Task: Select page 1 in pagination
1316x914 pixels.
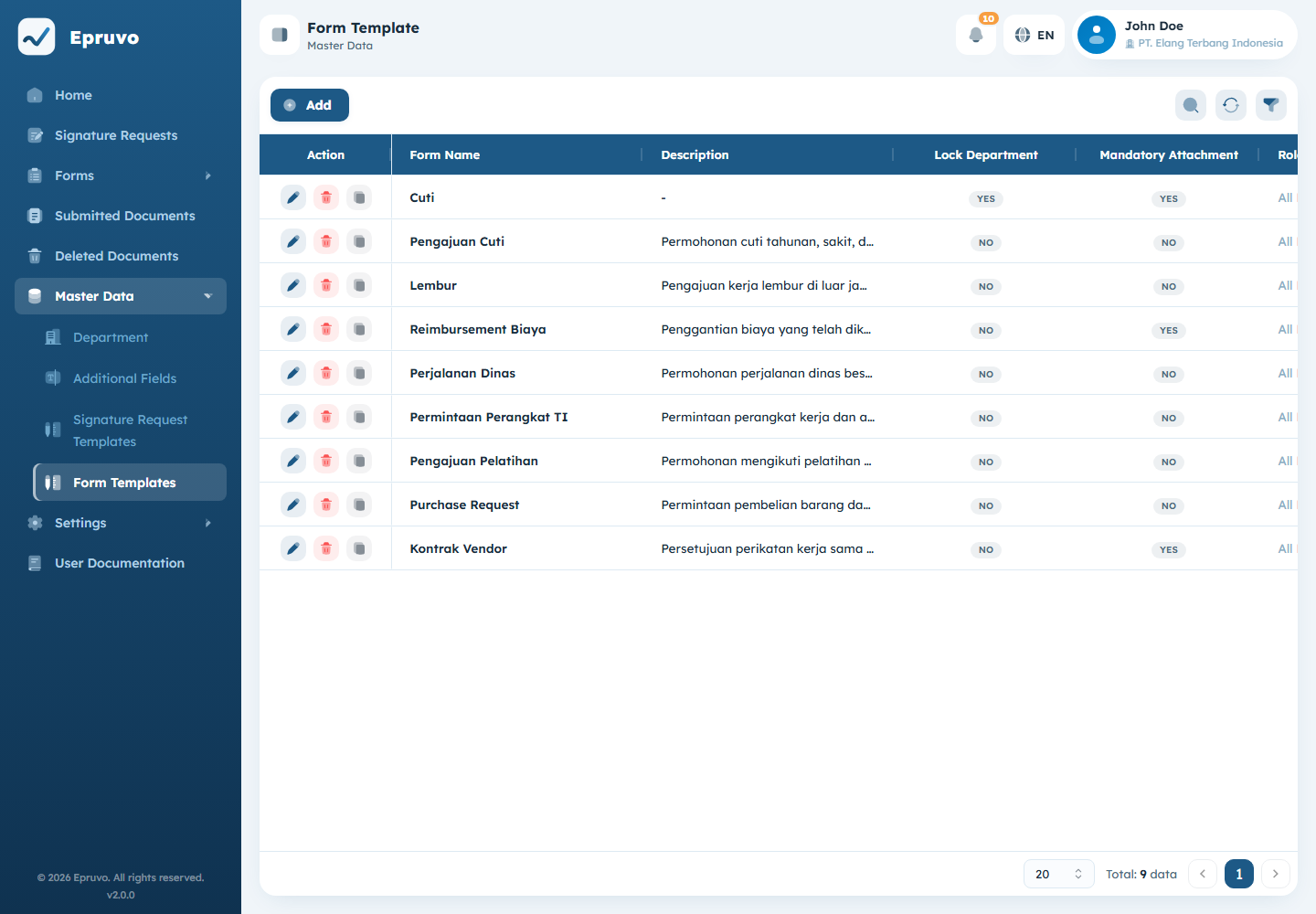Action: 1239,874
